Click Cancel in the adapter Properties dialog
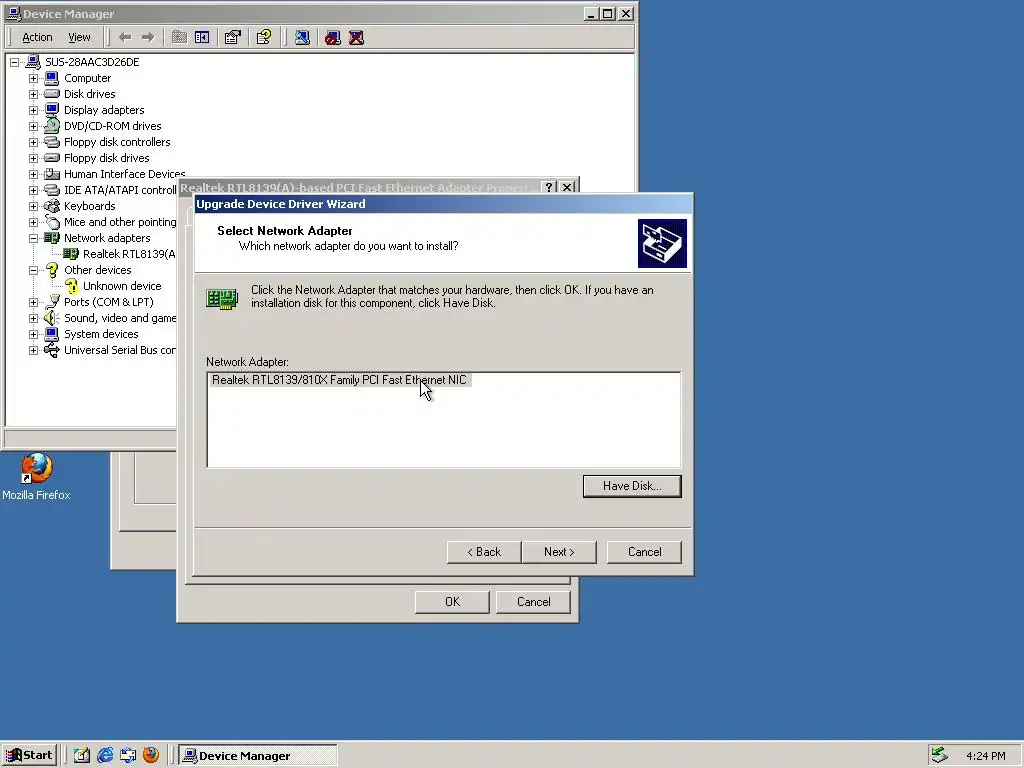1024x768 pixels. pos(533,602)
